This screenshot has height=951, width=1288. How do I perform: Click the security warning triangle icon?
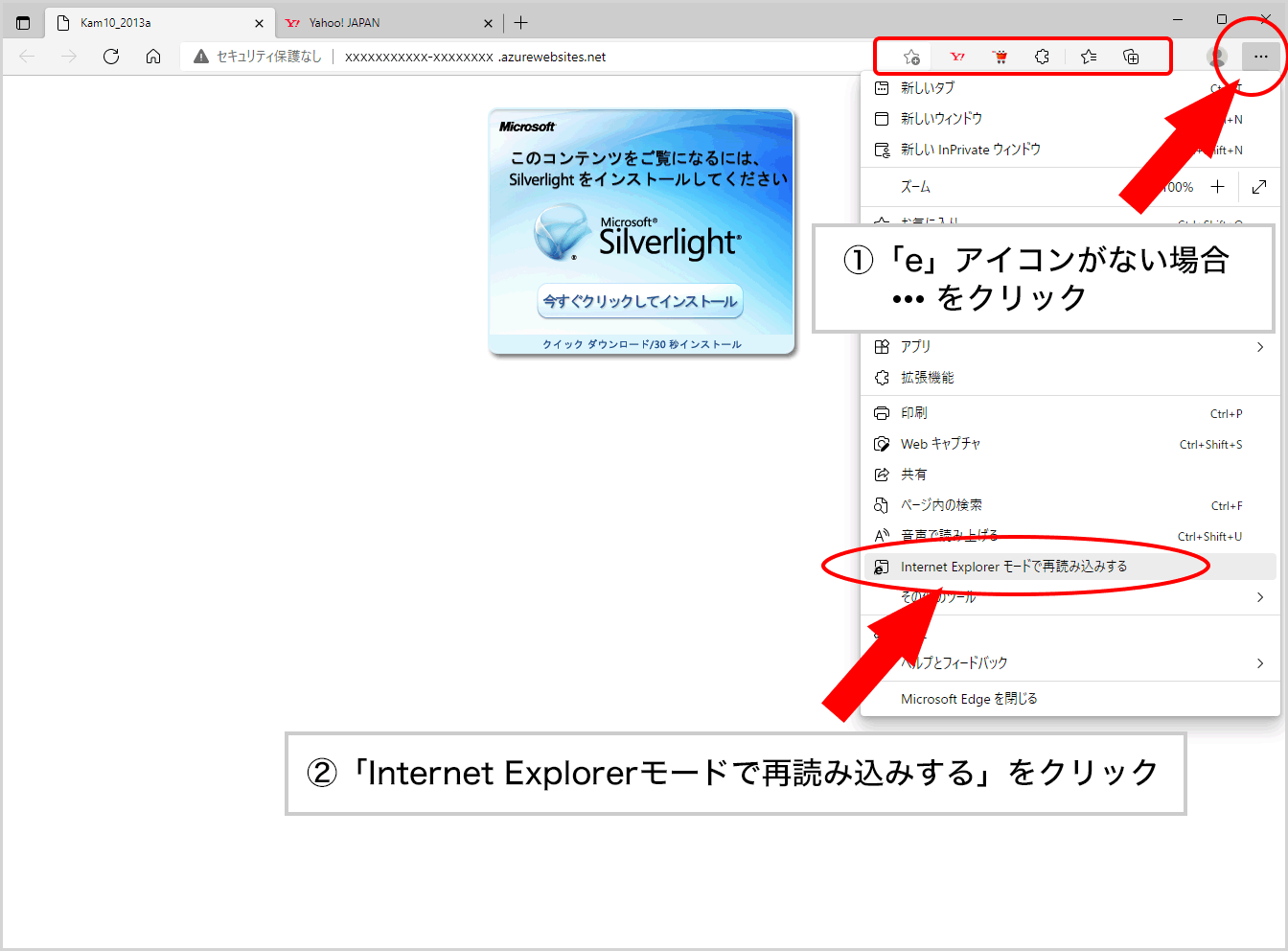coord(201,57)
